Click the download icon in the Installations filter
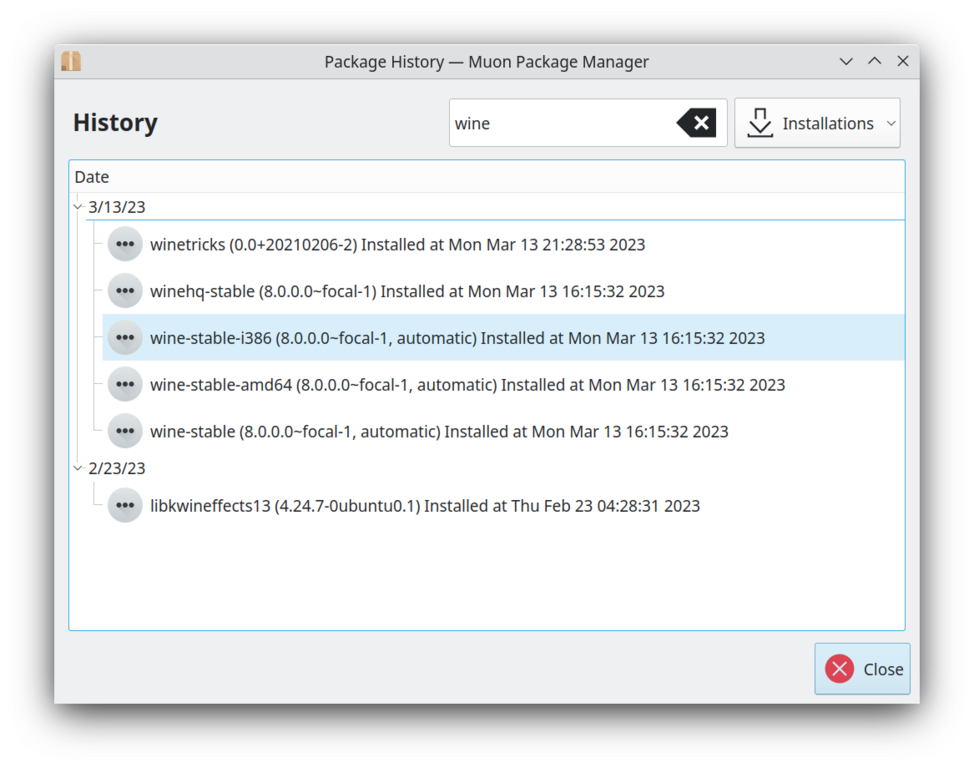The width and height of the screenshot is (974, 768). 760,123
